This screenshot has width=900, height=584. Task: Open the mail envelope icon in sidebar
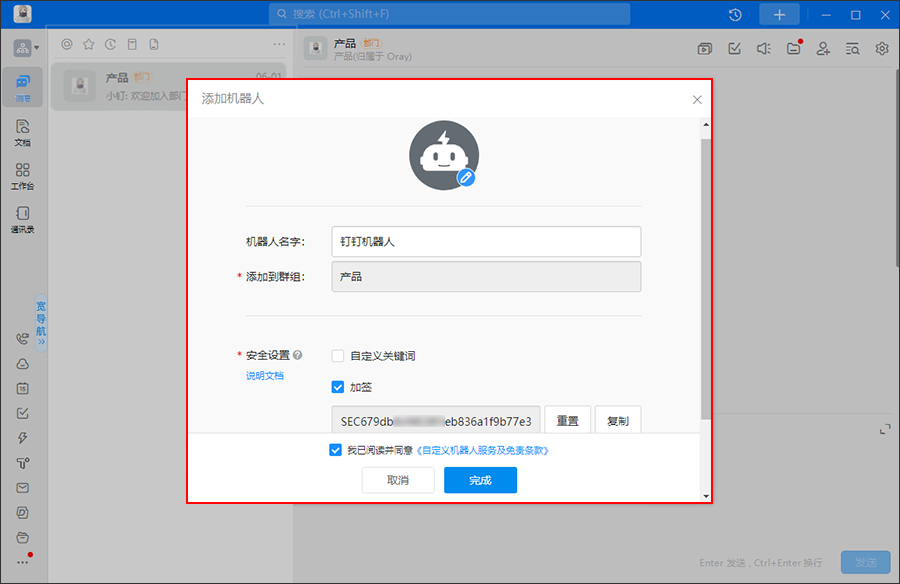pyautogui.click(x=22, y=488)
